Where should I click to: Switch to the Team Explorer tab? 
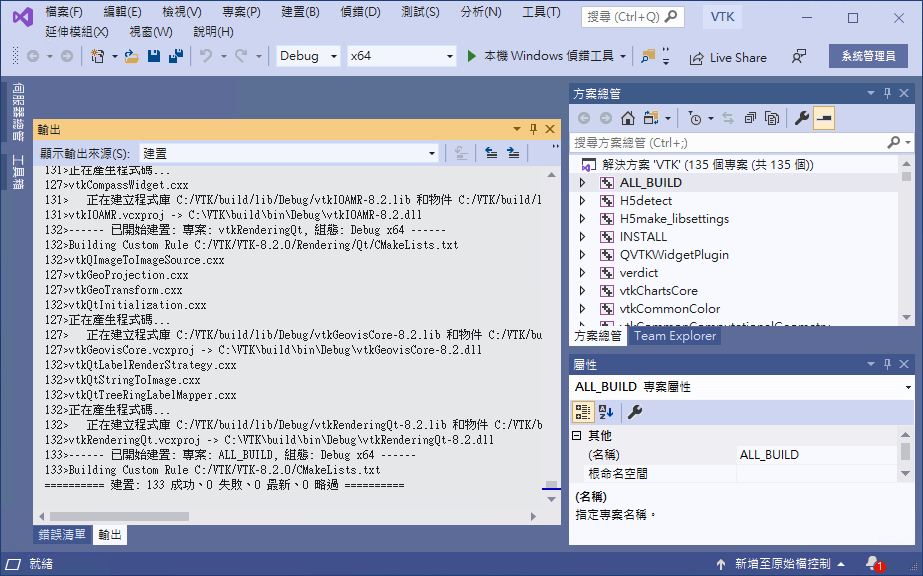click(675, 336)
